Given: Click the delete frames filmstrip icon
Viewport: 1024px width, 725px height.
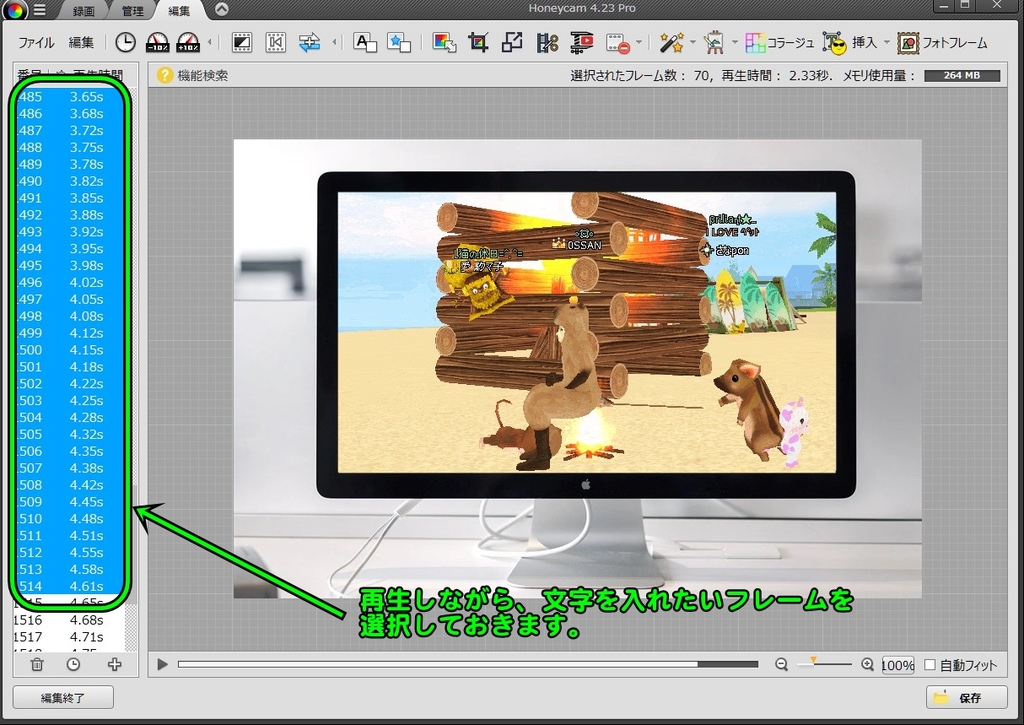Looking at the screenshot, I should click(617, 43).
